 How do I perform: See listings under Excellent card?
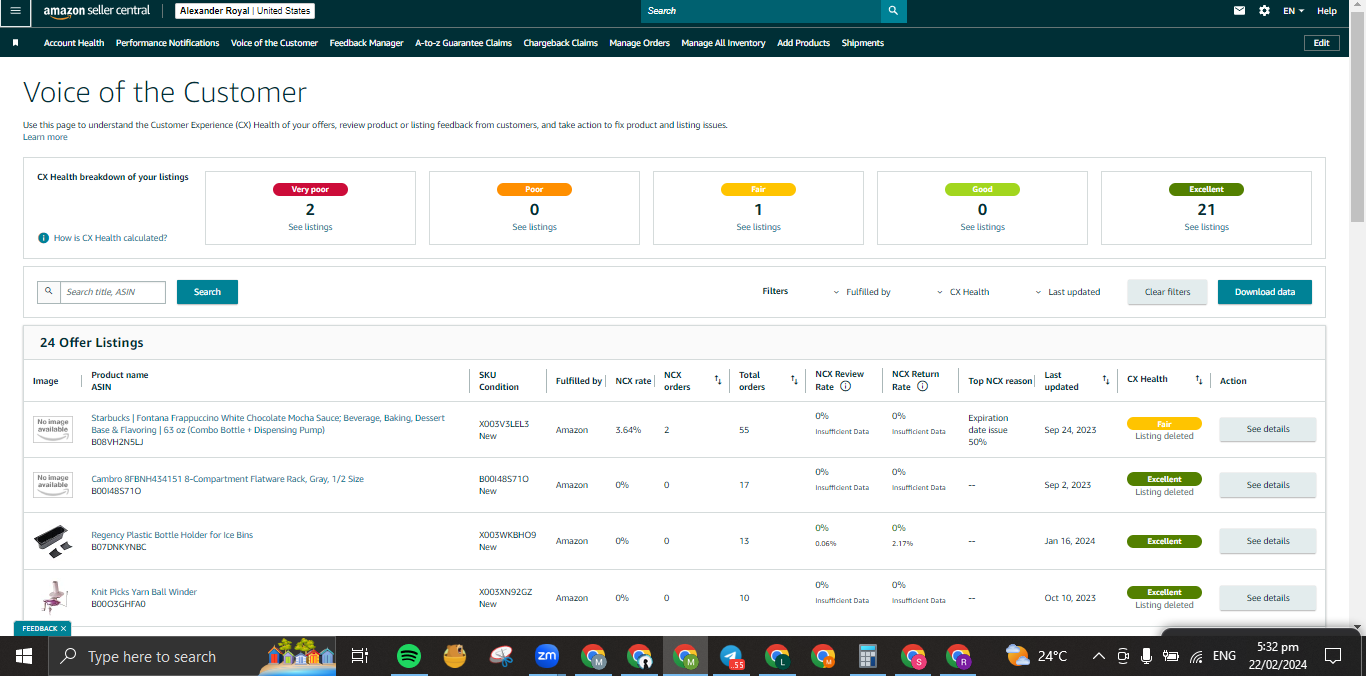point(1206,227)
